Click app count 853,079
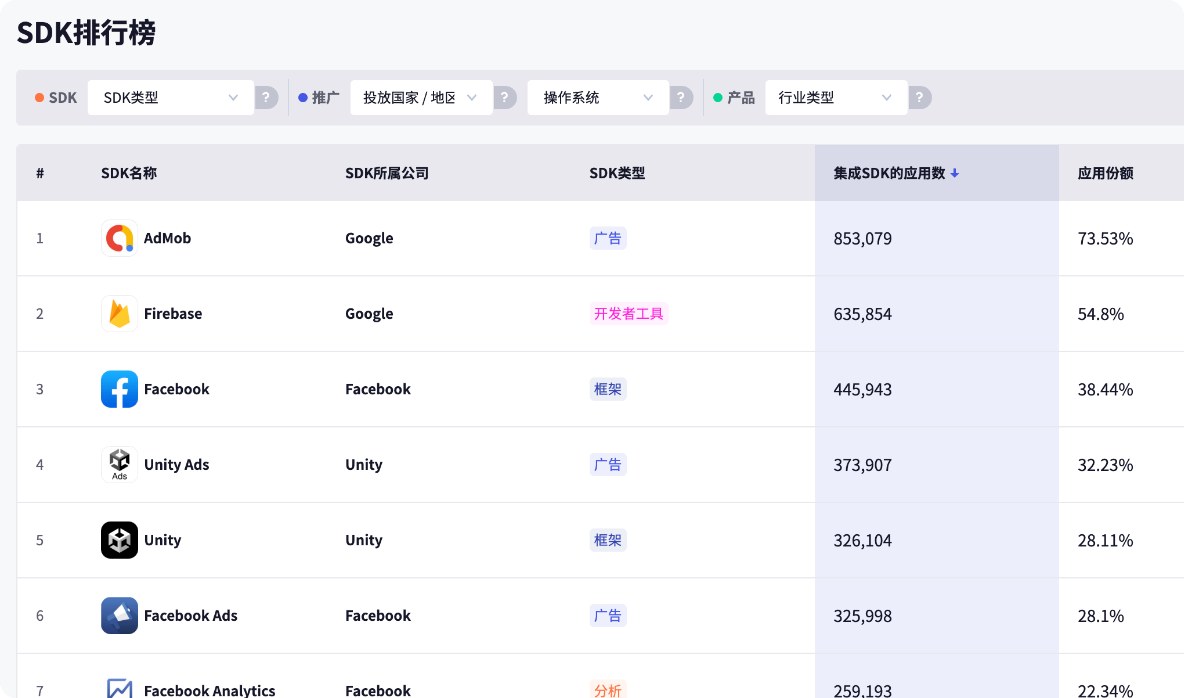 click(862, 239)
